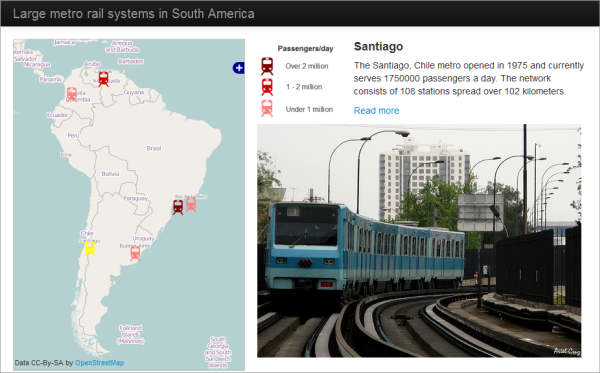Click the 1 - 2 million legend train icon
The image size is (600, 373).
pyautogui.click(x=267, y=87)
